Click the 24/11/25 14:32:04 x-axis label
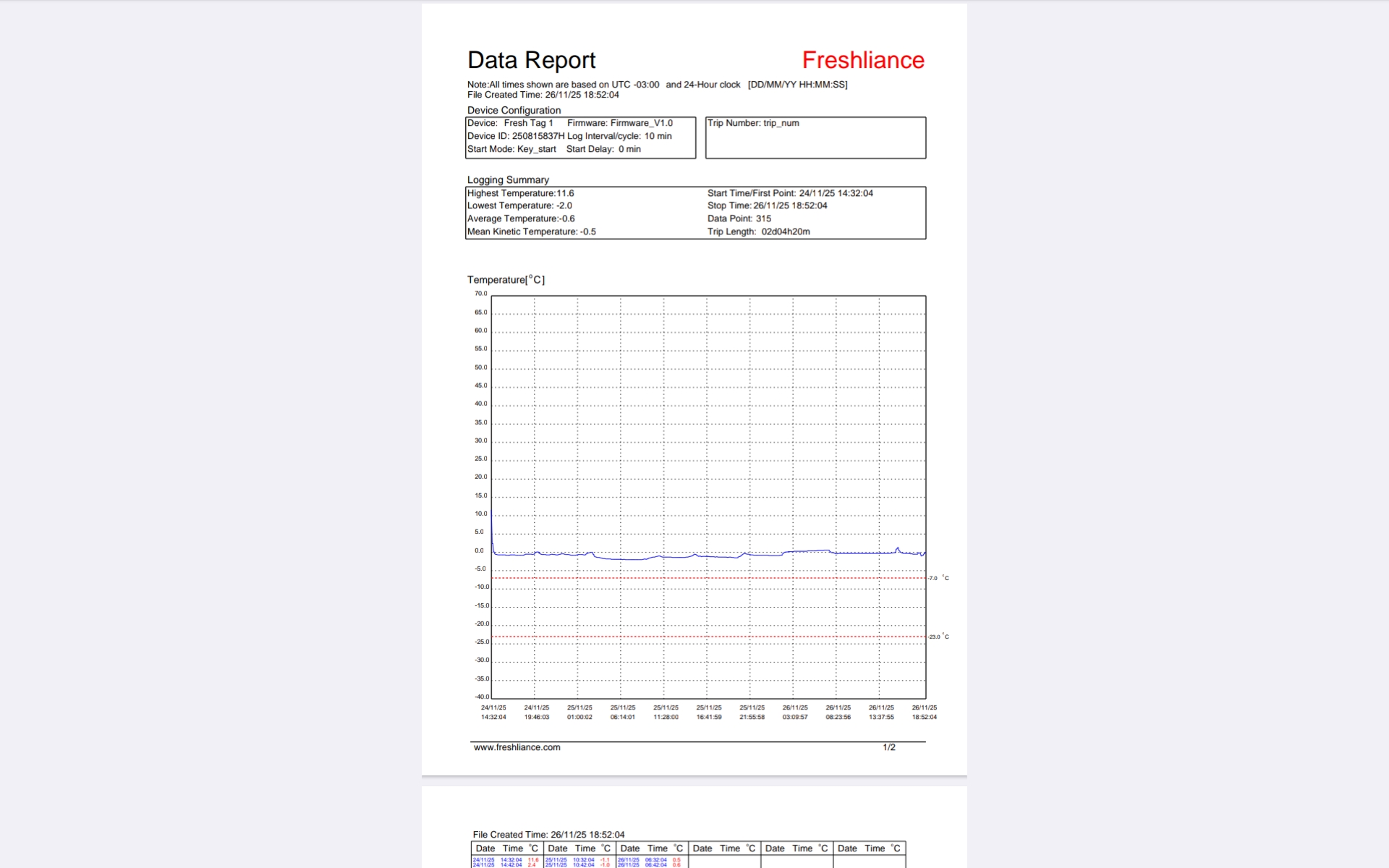 tap(493, 712)
